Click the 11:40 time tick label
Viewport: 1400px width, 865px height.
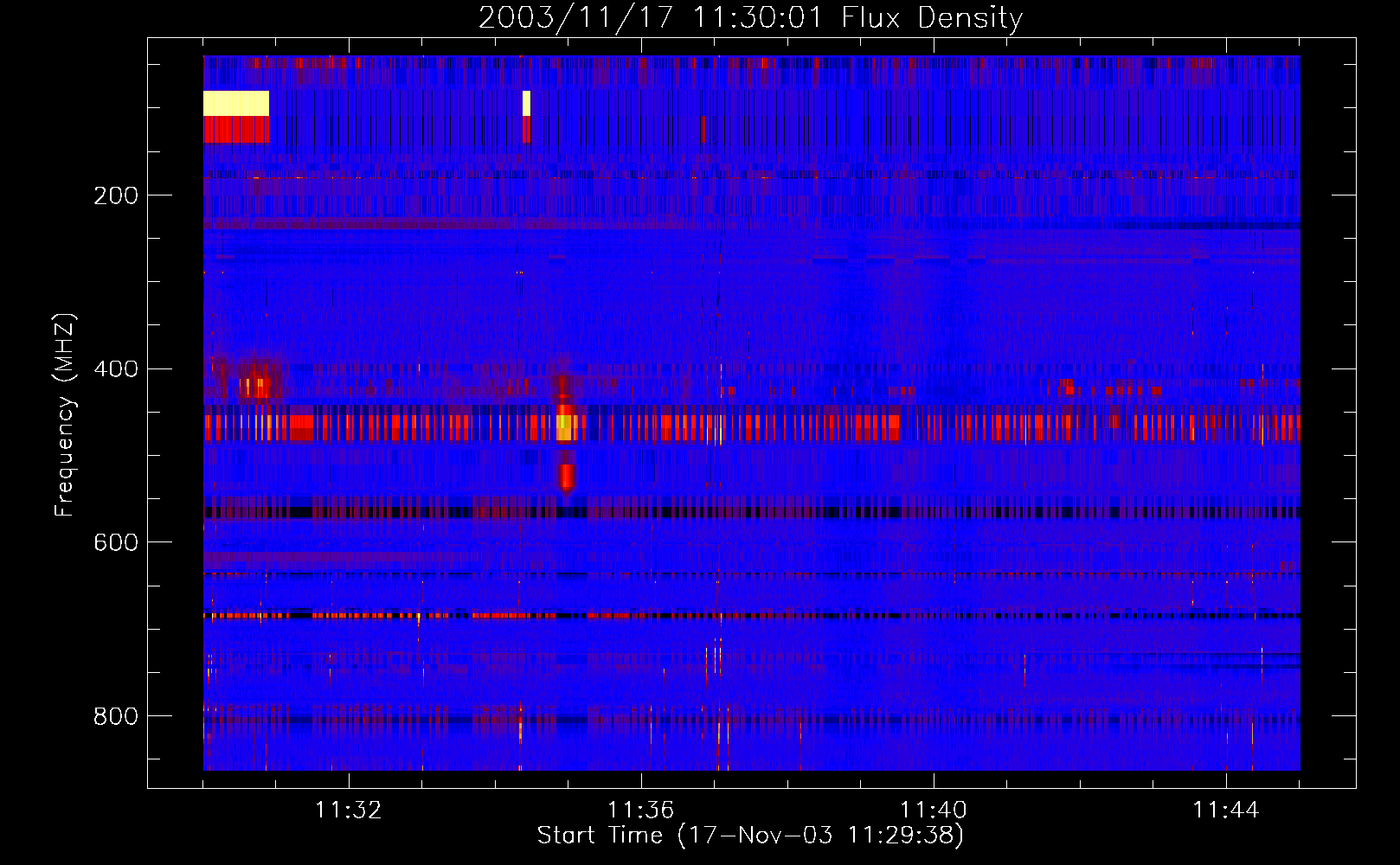(933, 810)
